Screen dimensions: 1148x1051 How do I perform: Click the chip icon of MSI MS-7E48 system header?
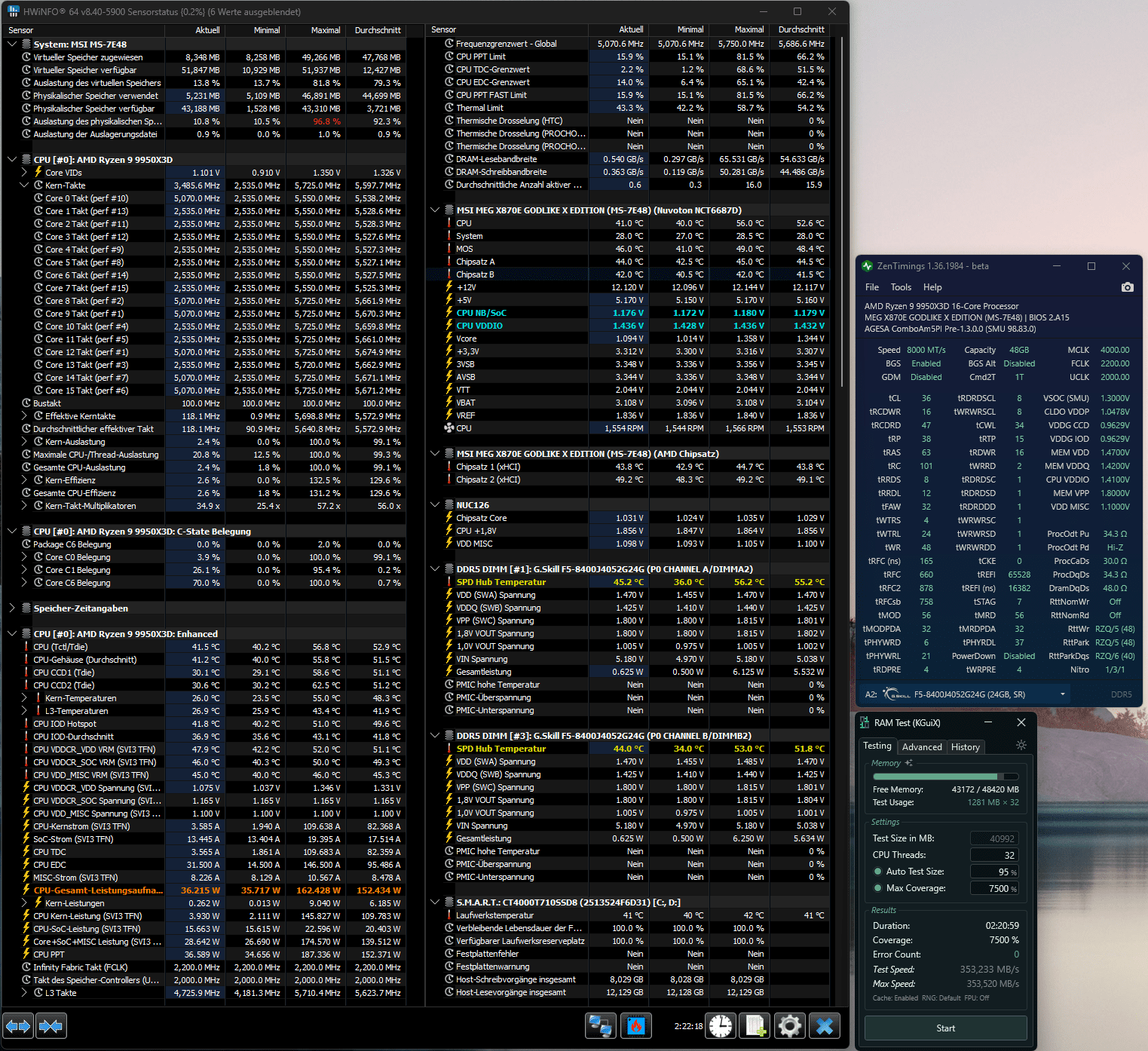click(26, 44)
